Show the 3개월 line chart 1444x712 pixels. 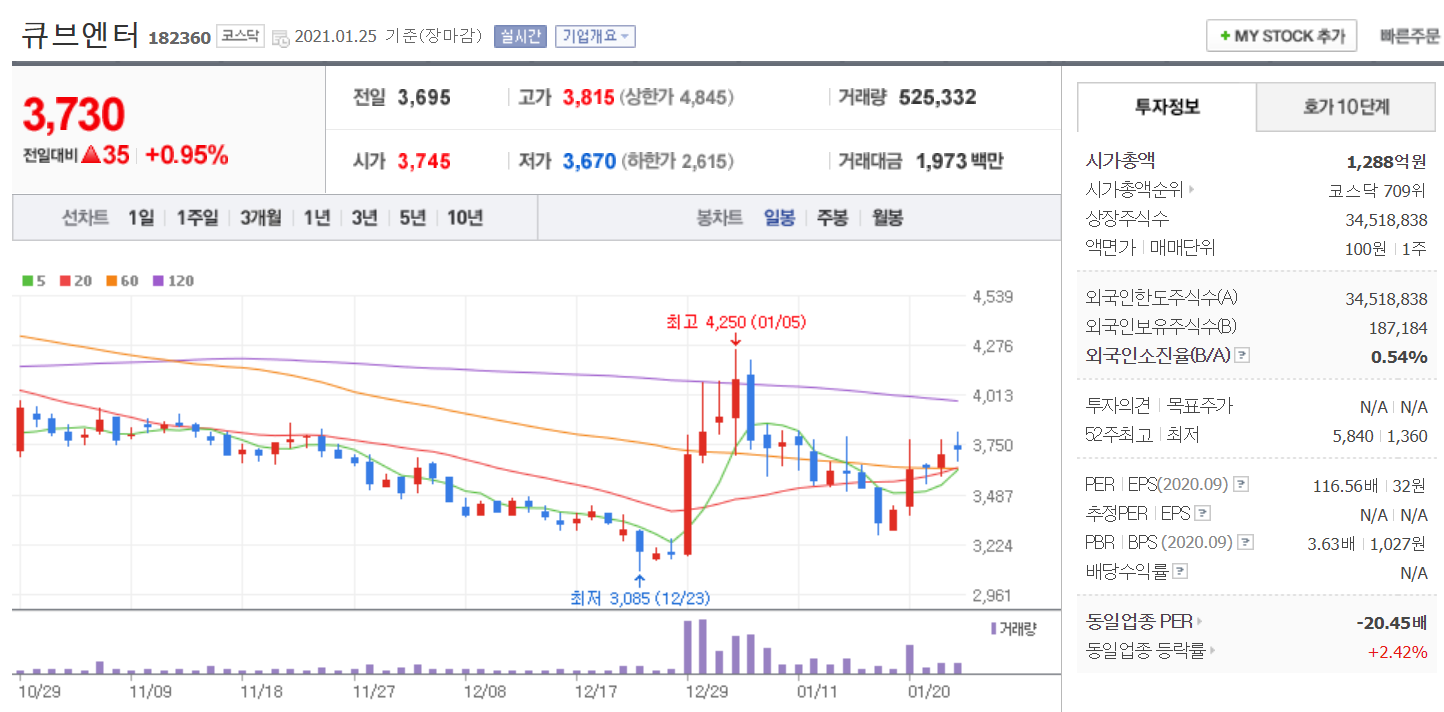point(260,218)
